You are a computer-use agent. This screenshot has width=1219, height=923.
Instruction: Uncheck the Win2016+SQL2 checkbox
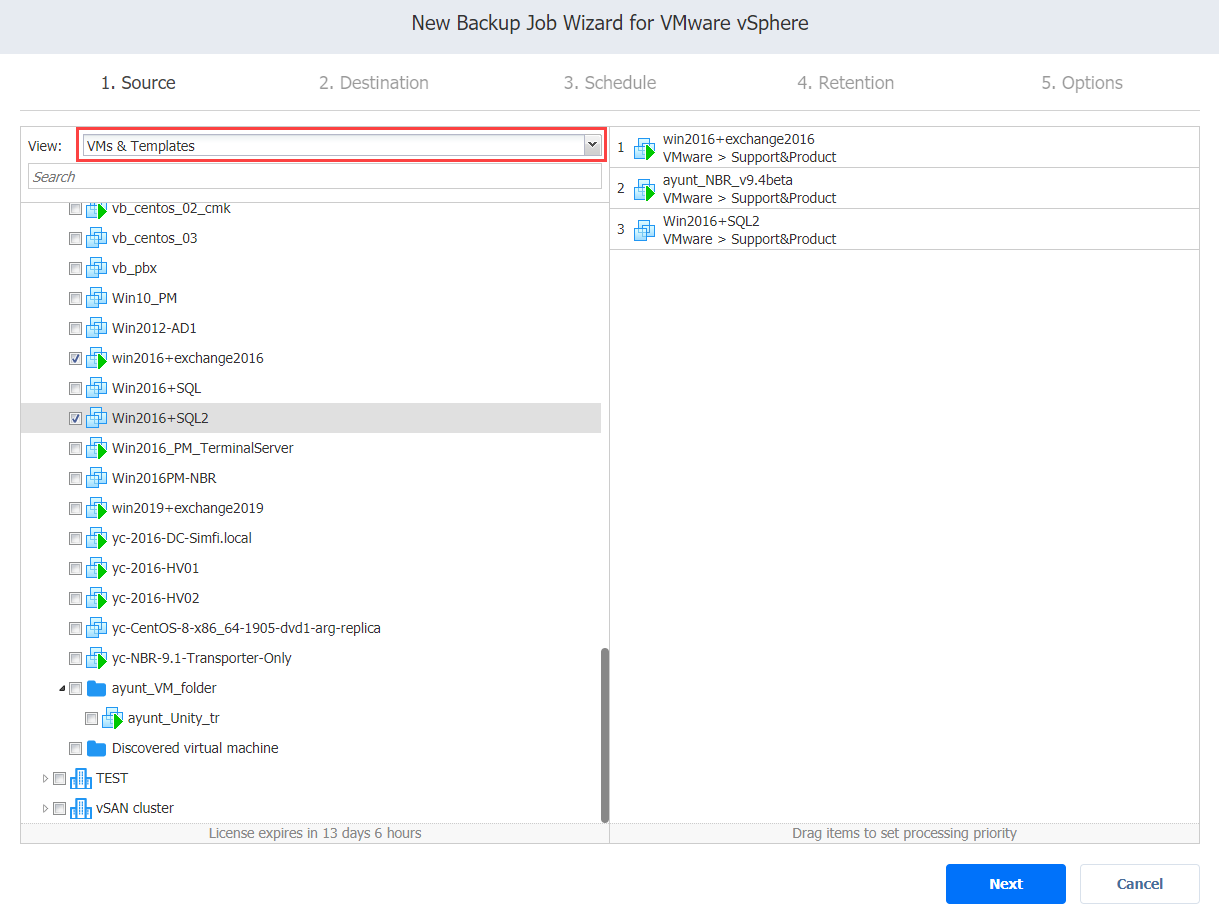pyautogui.click(x=75, y=418)
